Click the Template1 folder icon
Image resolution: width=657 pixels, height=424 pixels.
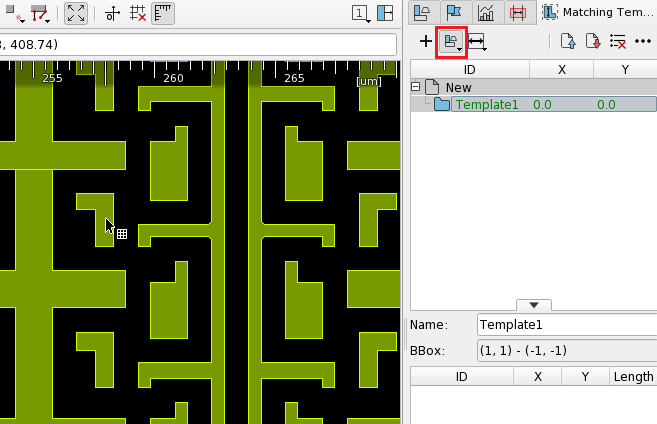tap(442, 104)
